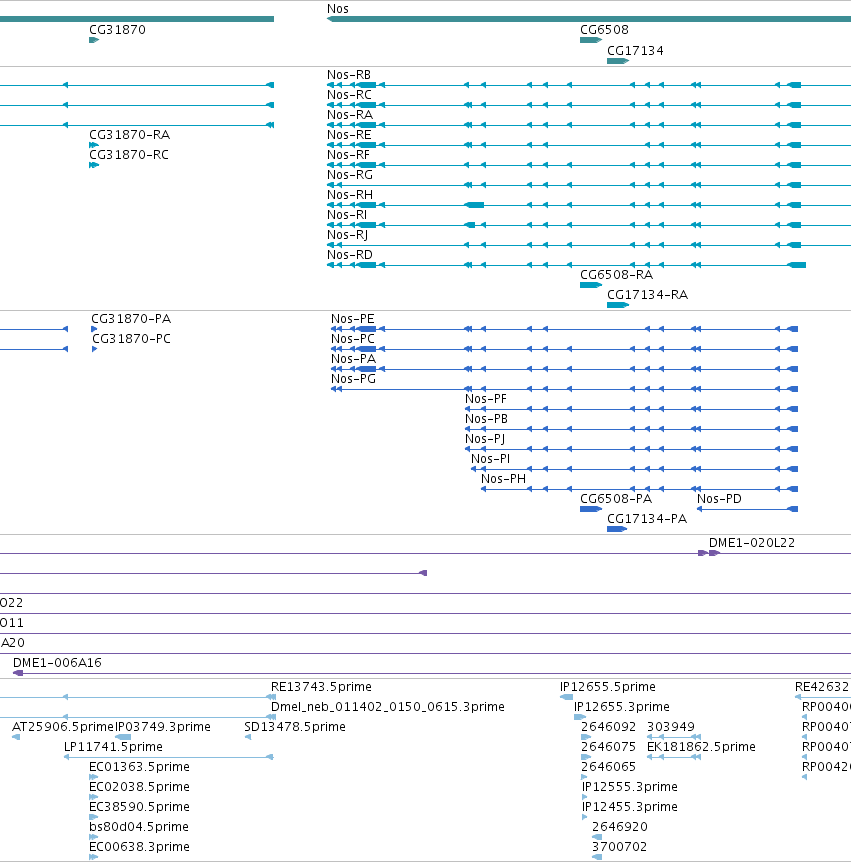Click the IP12455.3prime EST
Viewport: 851px width, 862px height.
pos(629,806)
